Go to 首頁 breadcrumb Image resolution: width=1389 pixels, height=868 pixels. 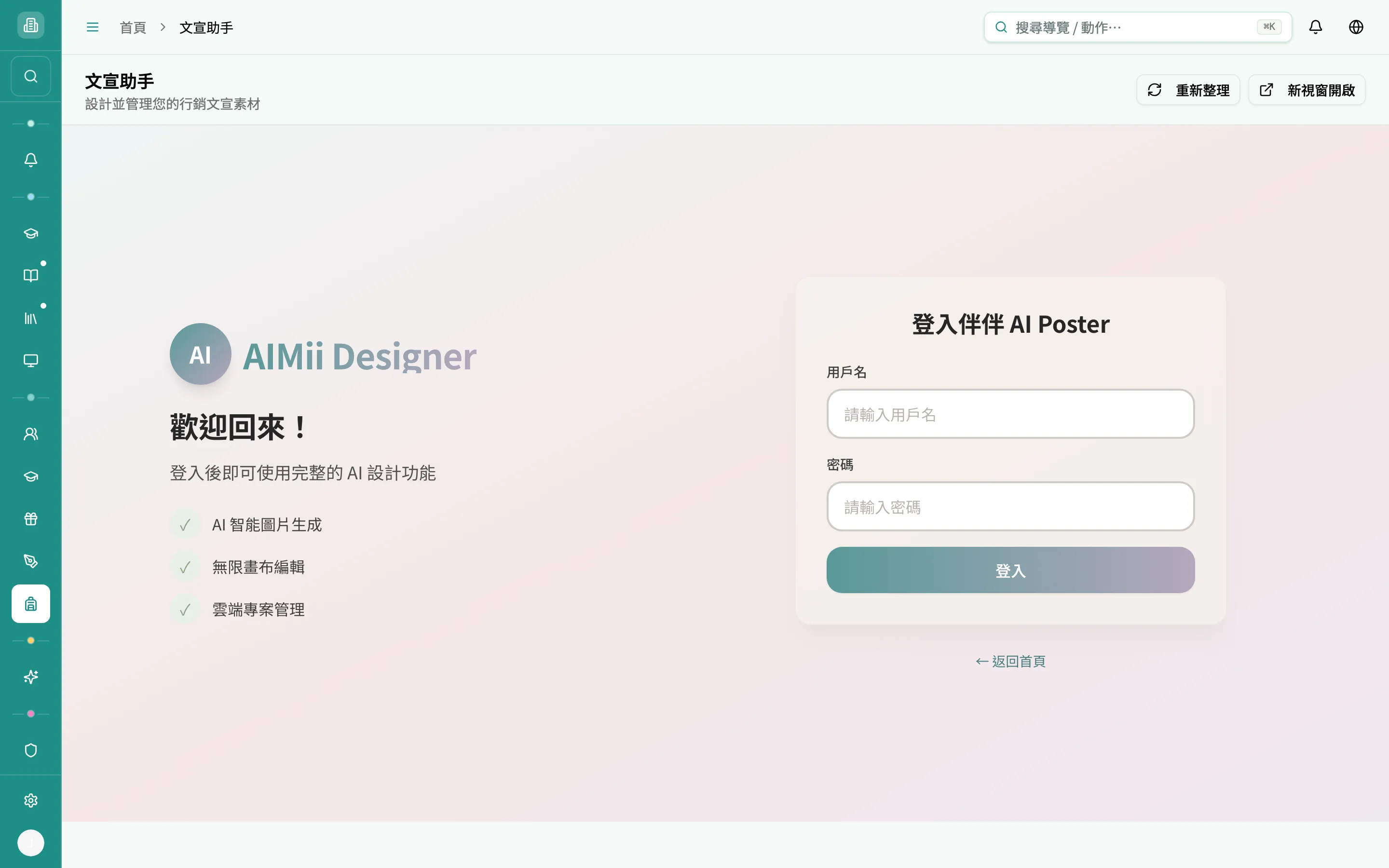(x=133, y=27)
